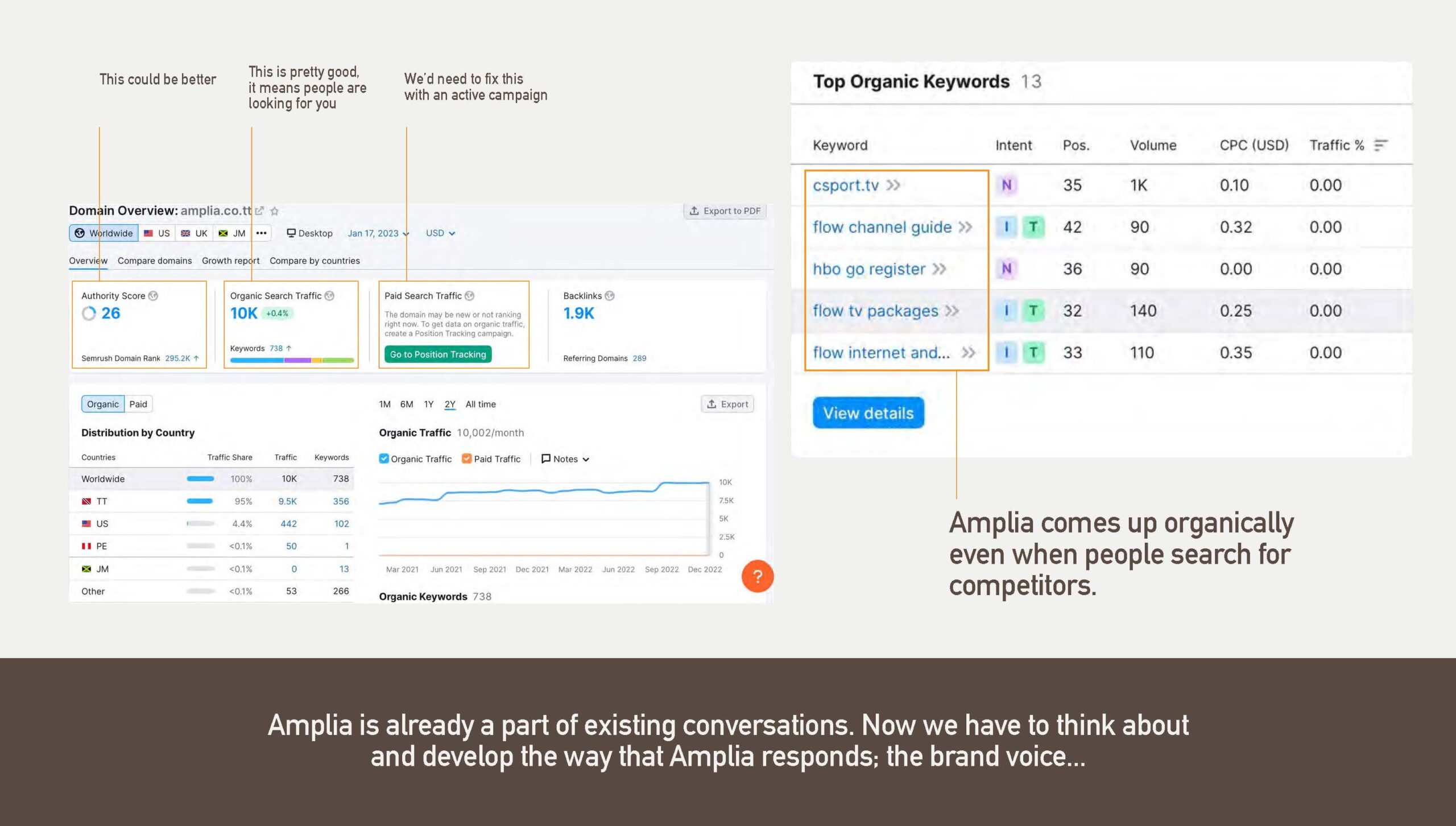
Task: Click the T intent badge for flow tv packages
Action: pyautogui.click(x=1033, y=311)
